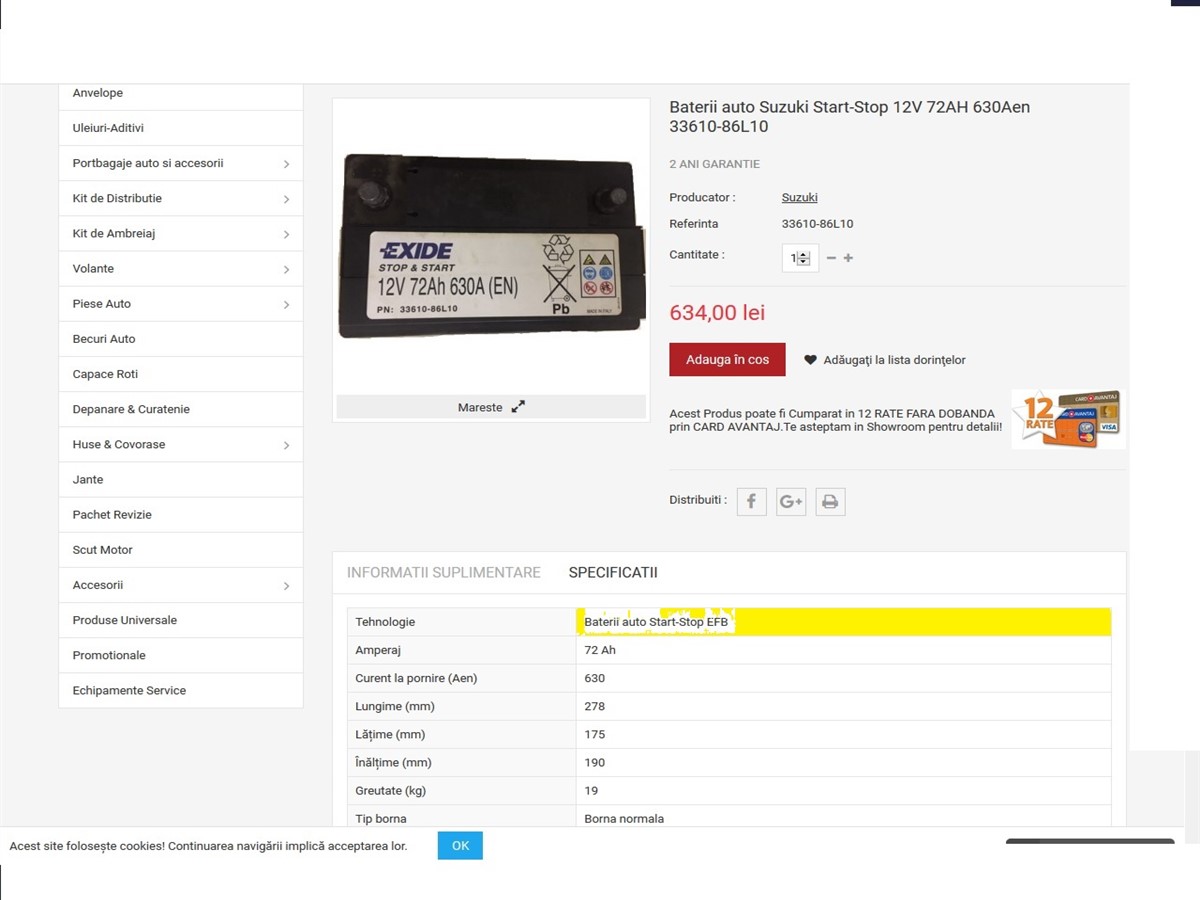Share product on Facebook icon
The width and height of the screenshot is (1200, 900).
[751, 501]
